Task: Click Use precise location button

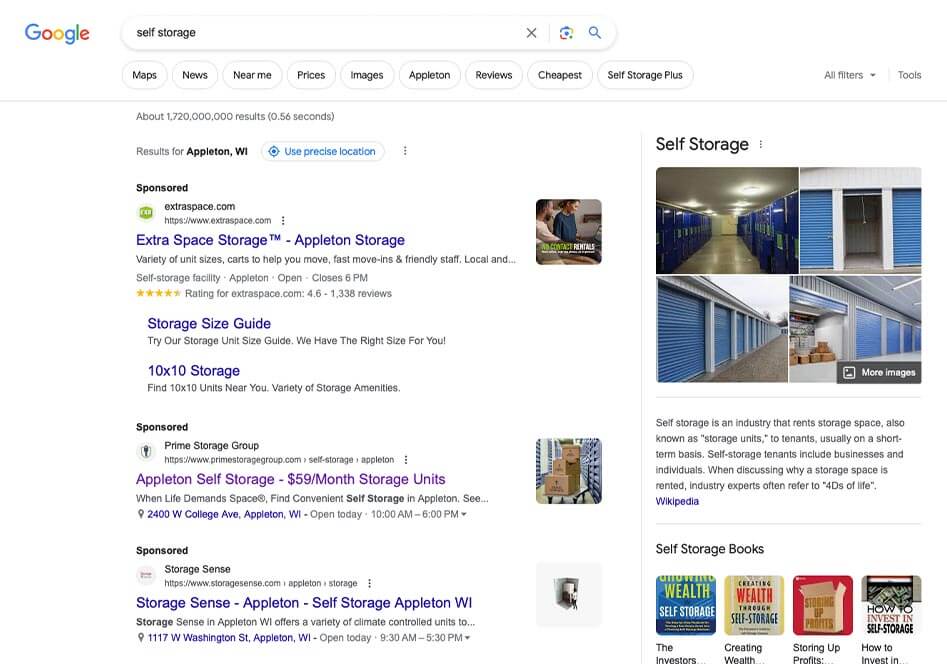Action: coord(322,151)
